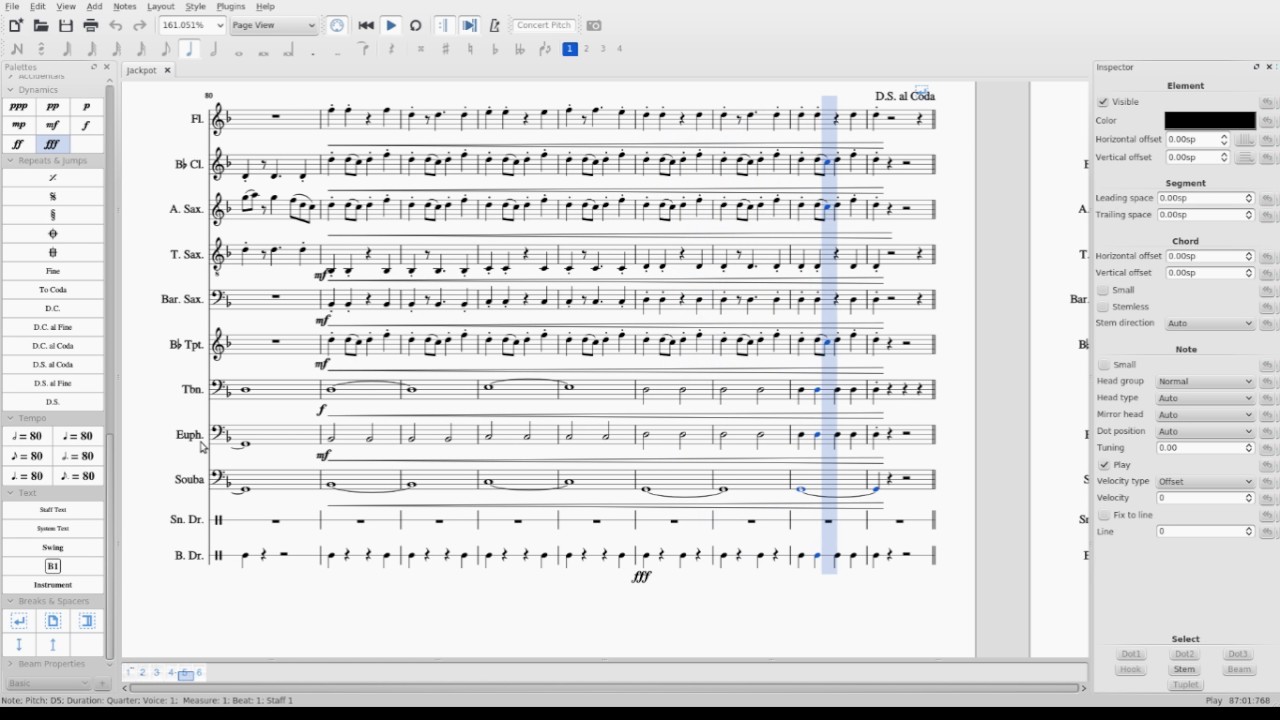Click the Redo arrow icon
Image resolution: width=1280 pixels, height=720 pixels.
point(140,25)
